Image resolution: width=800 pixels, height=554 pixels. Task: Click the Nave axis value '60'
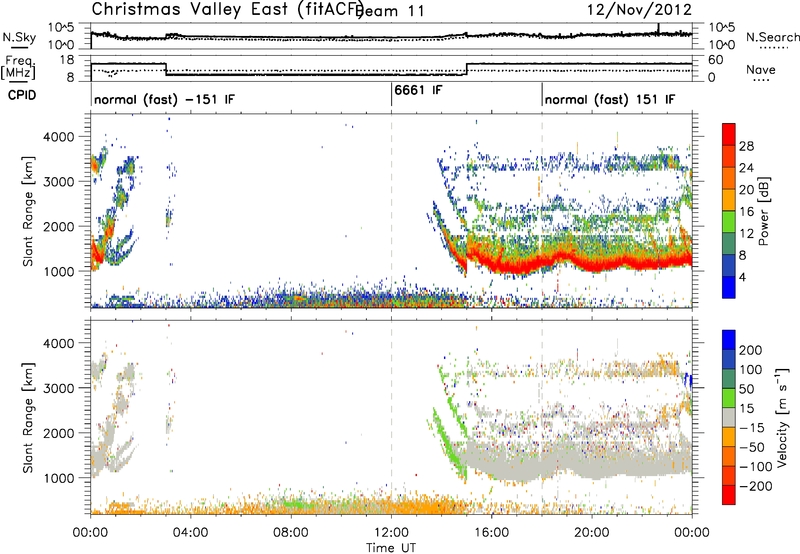pyautogui.click(x=716, y=60)
